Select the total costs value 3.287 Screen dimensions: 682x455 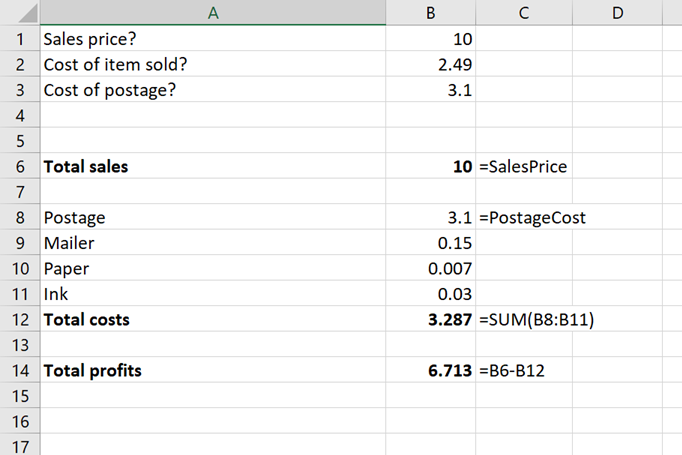click(431, 319)
